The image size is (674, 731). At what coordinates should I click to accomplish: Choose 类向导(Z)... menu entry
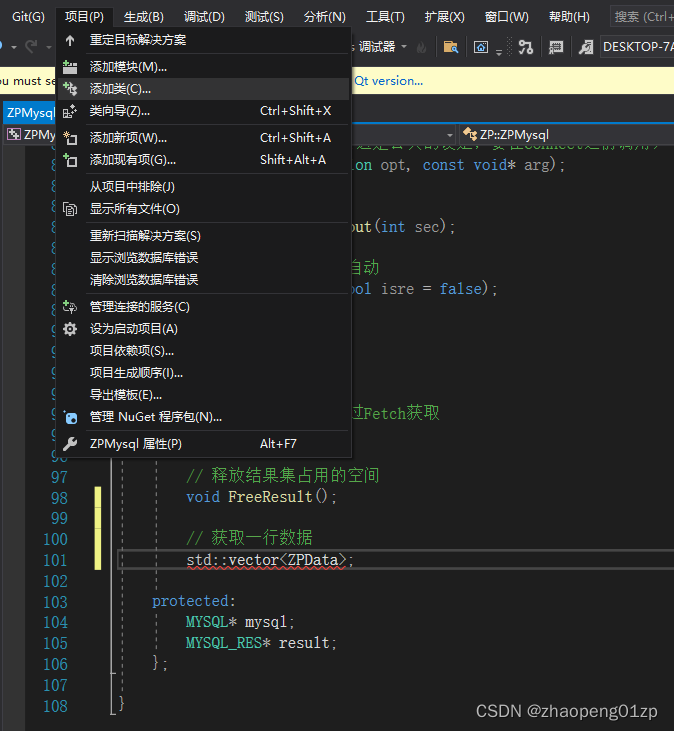(204, 111)
